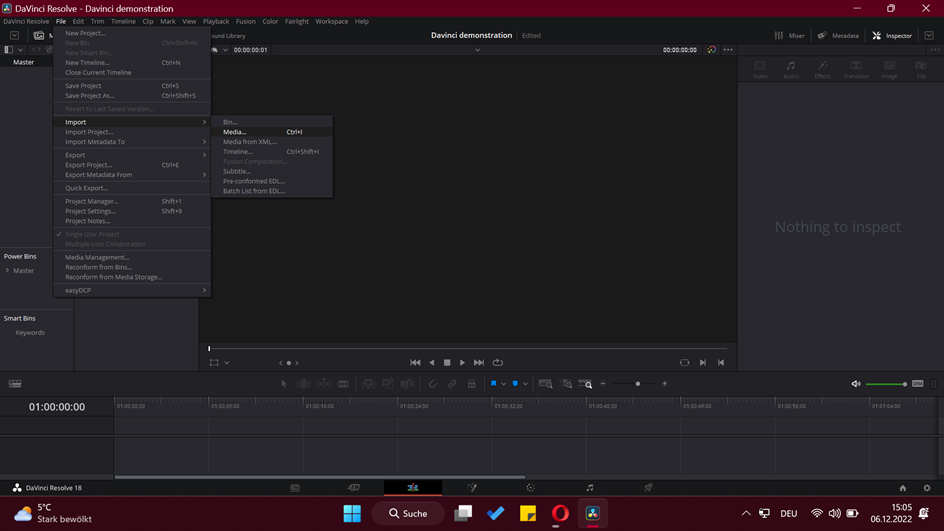Select the Trim edit mode tool
944x531 pixels.
click(303, 384)
